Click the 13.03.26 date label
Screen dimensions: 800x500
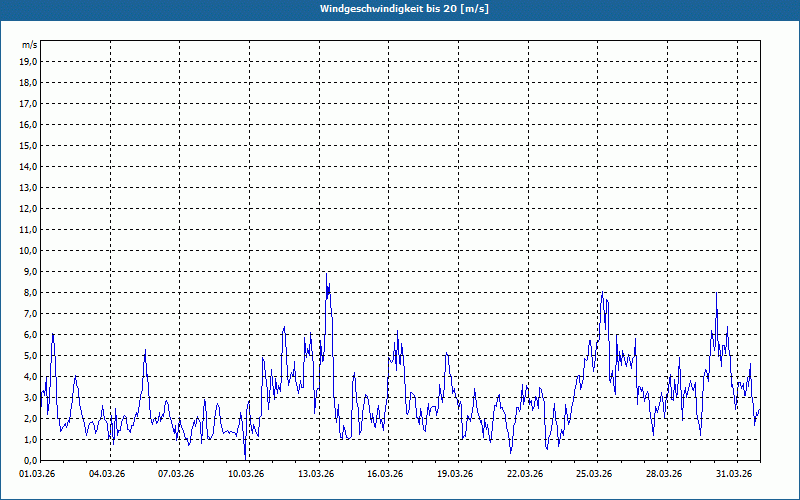coord(316,474)
